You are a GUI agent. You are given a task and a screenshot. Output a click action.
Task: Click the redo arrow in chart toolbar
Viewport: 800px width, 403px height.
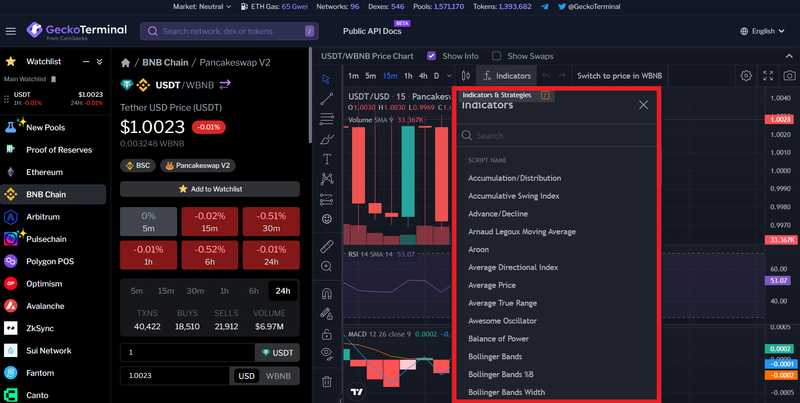(x=561, y=76)
